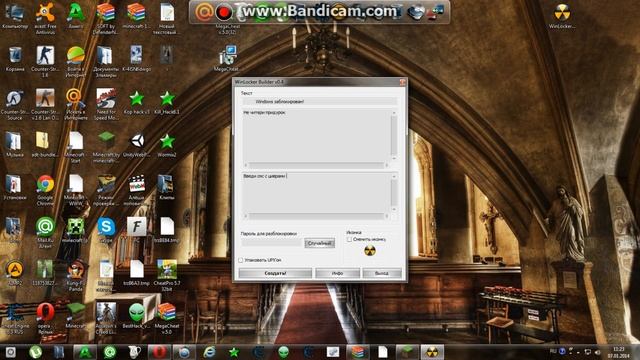Select the Kop hack v1 star icon
The height and width of the screenshot is (360, 640).
tap(136, 102)
